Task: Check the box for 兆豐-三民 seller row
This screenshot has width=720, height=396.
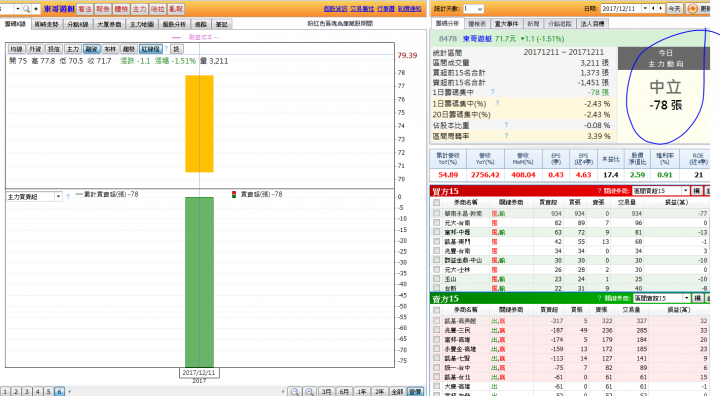Action: pos(436,330)
